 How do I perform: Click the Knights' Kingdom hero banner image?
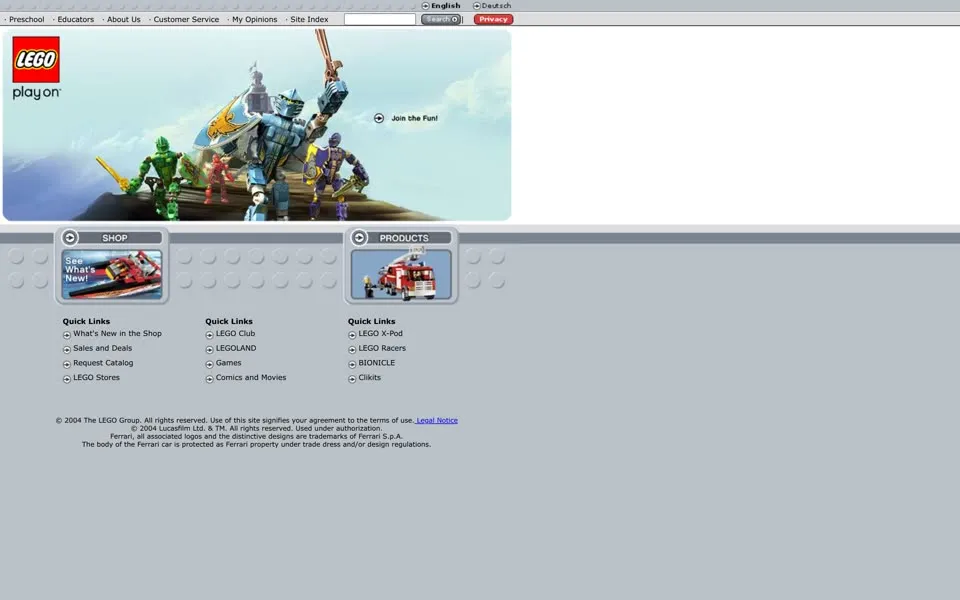[x=257, y=125]
